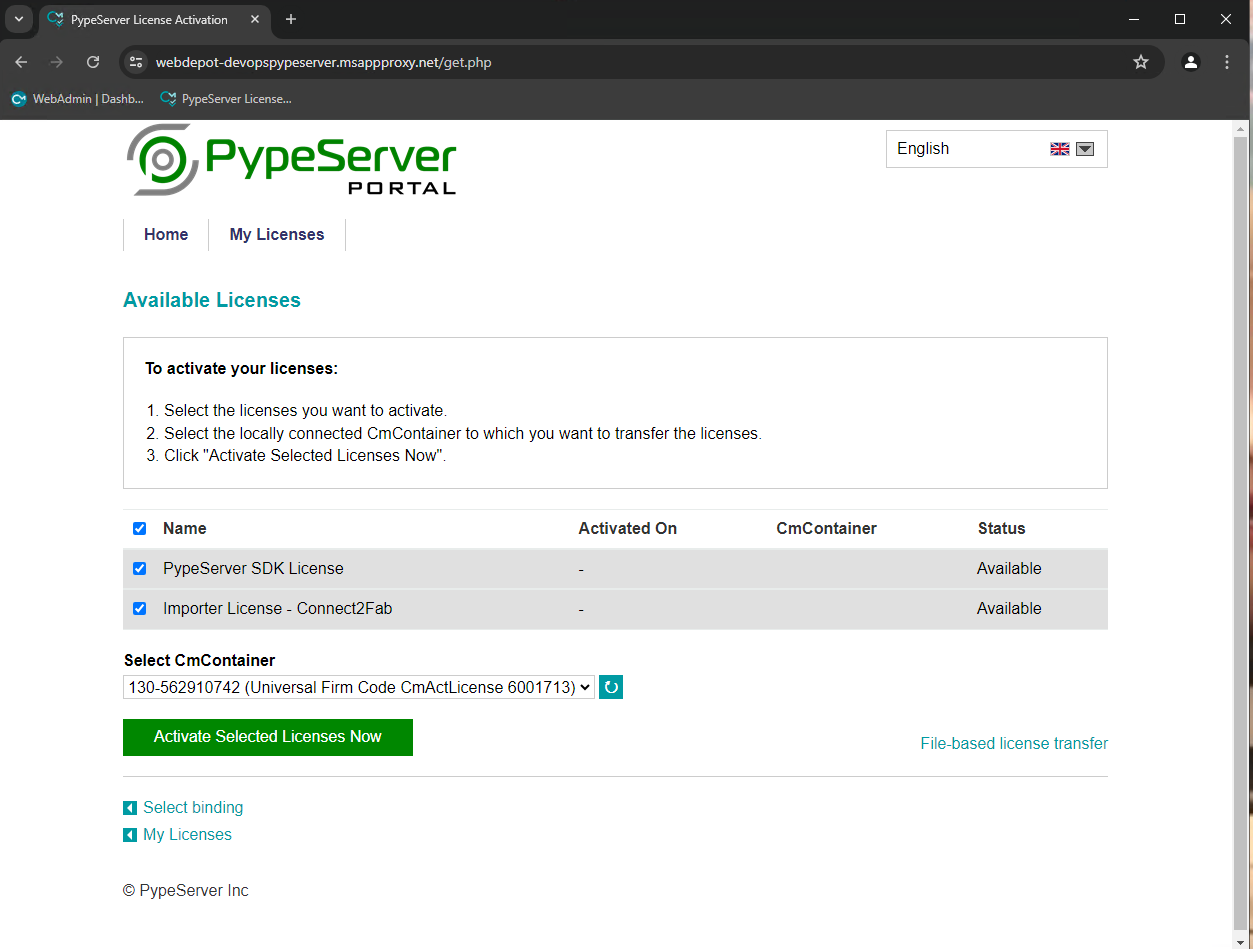Image resolution: width=1253 pixels, height=949 pixels.
Task: Refresh the CmContainer list icon
Action: (611, 687)
